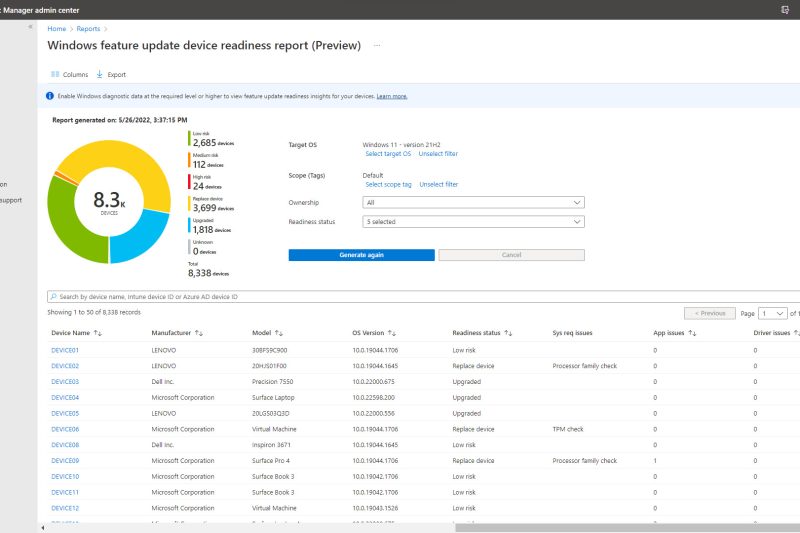Click the Export download icon

point(99,74)
